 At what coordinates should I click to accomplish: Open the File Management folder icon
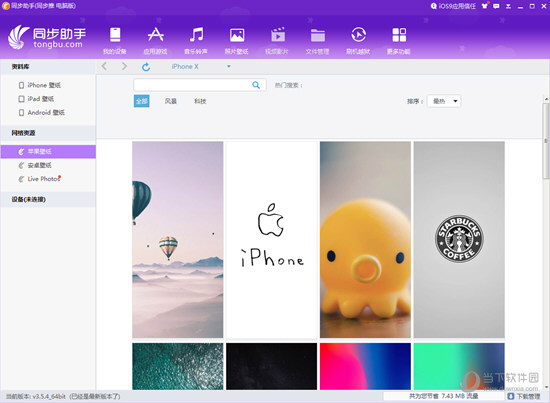(x=318, y=35)
